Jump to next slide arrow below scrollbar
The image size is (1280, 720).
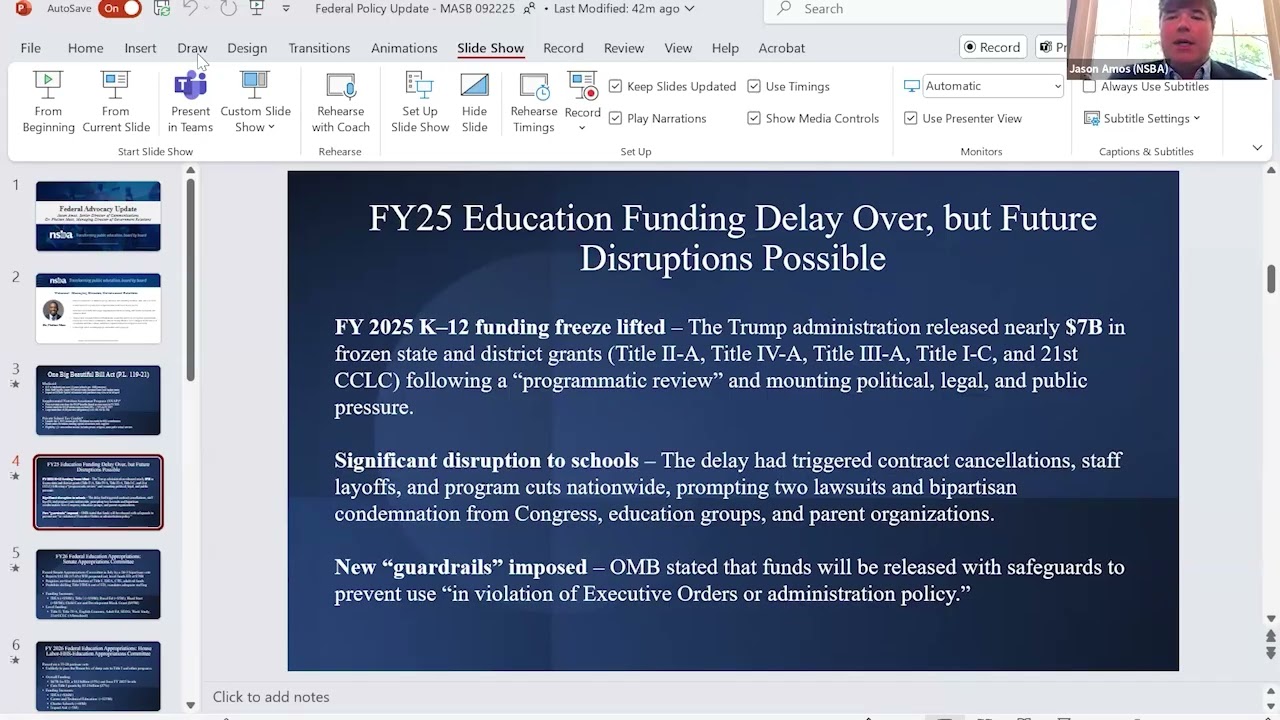click(x=1271, y=654)
